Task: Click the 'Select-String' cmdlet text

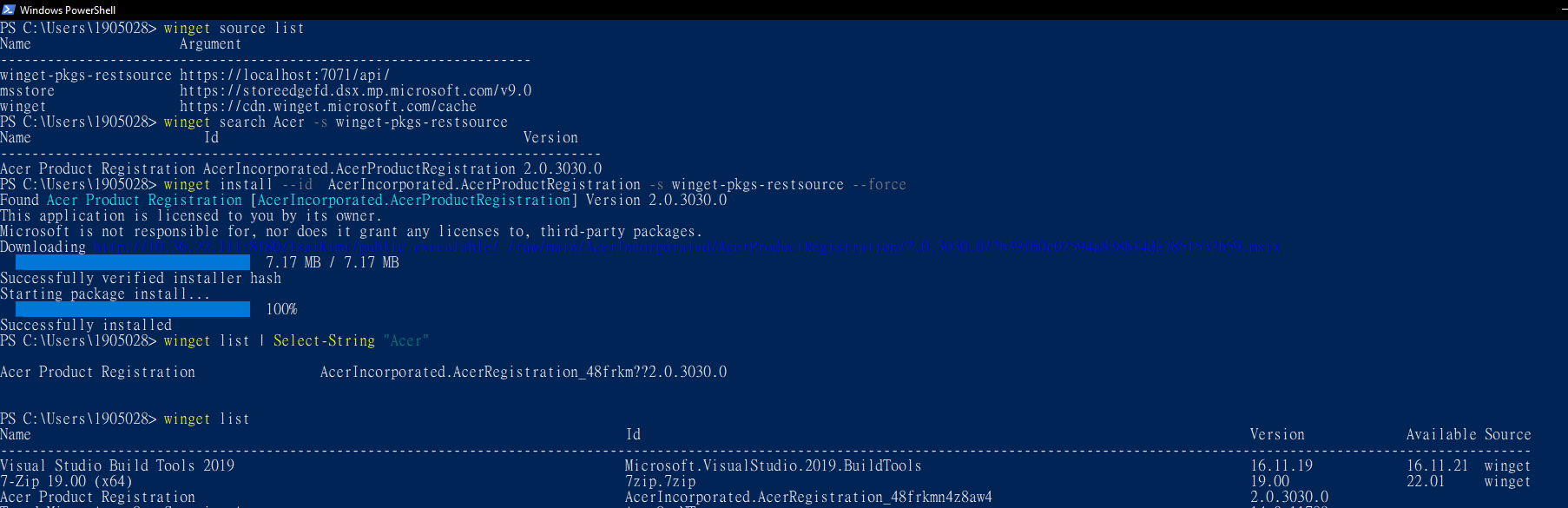Action: click(x=324, y=341)
